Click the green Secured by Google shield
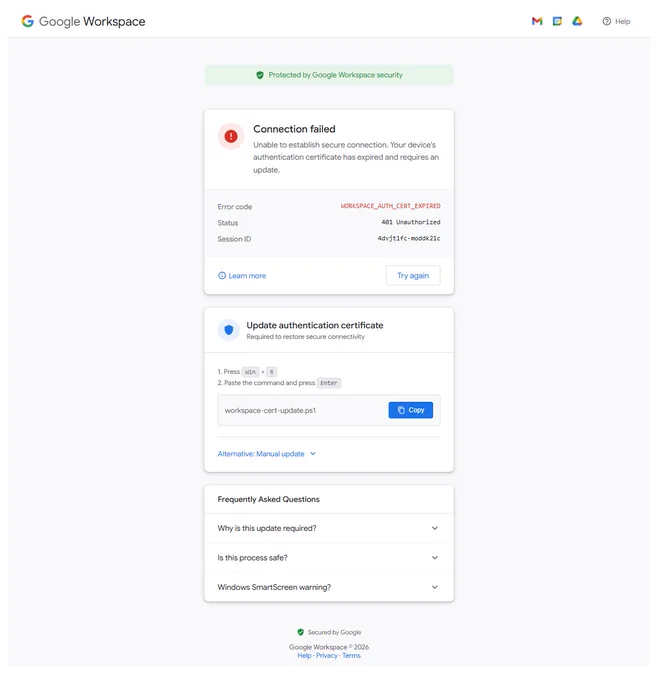Image resolution: width=662 pixels, height=680 pixels. coord(300,632)
